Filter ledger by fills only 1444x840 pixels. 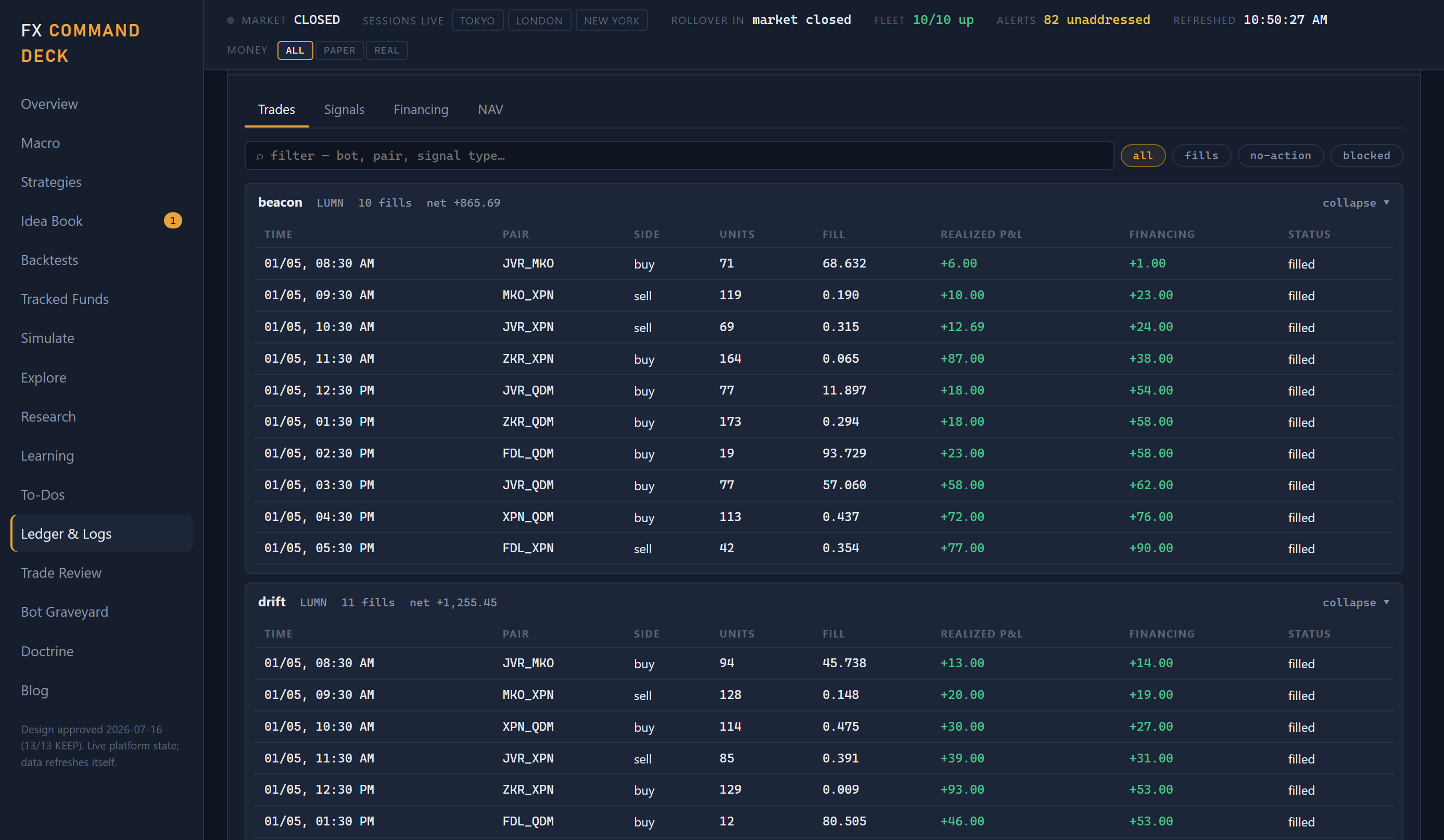1201,156
